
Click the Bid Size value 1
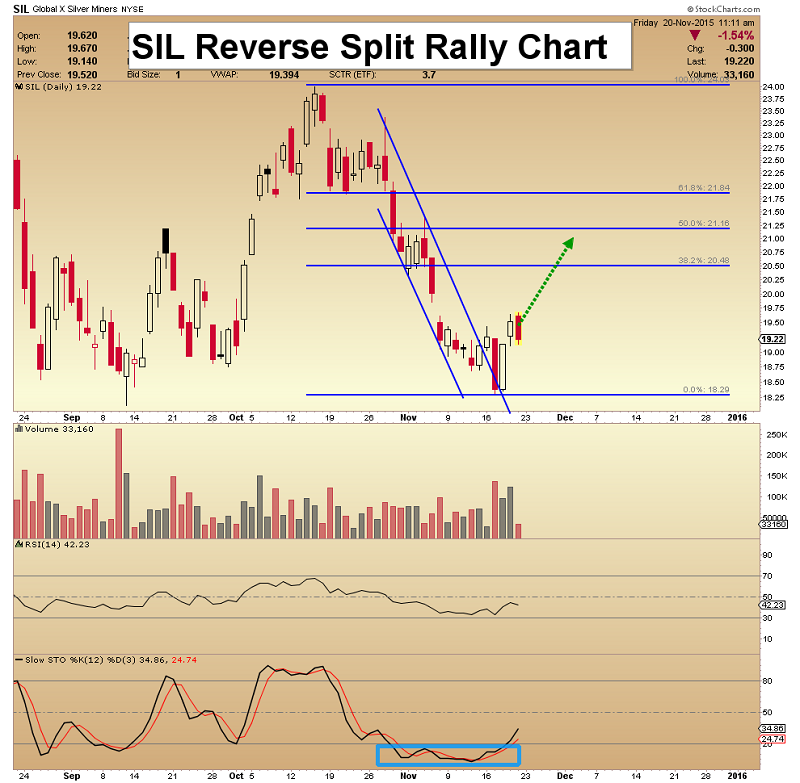pos(178,74)
